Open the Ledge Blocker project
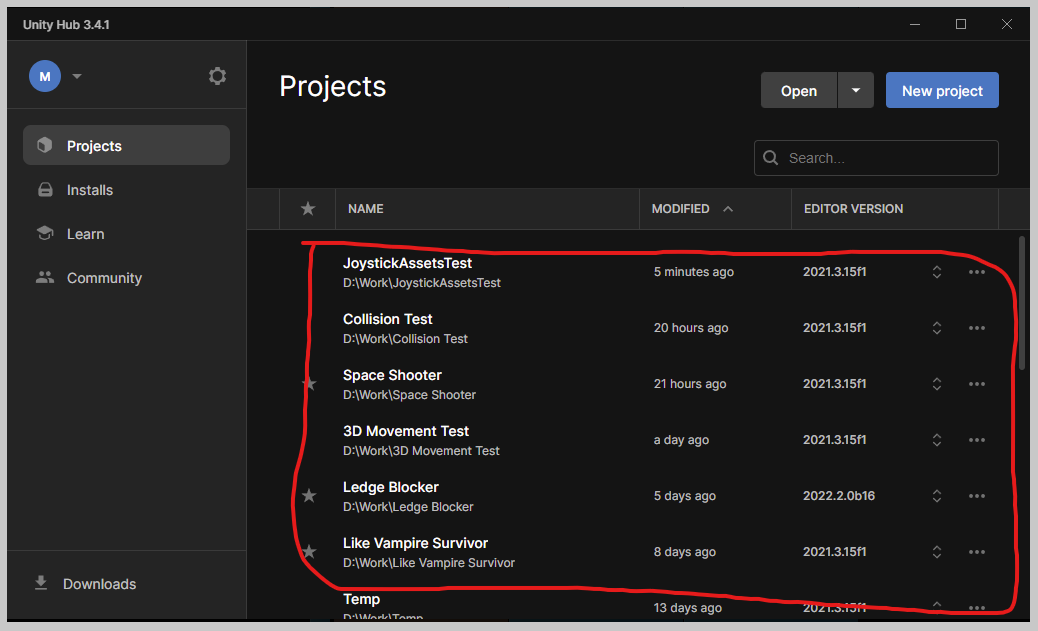 pyautogui.click(x=391, y=487)
